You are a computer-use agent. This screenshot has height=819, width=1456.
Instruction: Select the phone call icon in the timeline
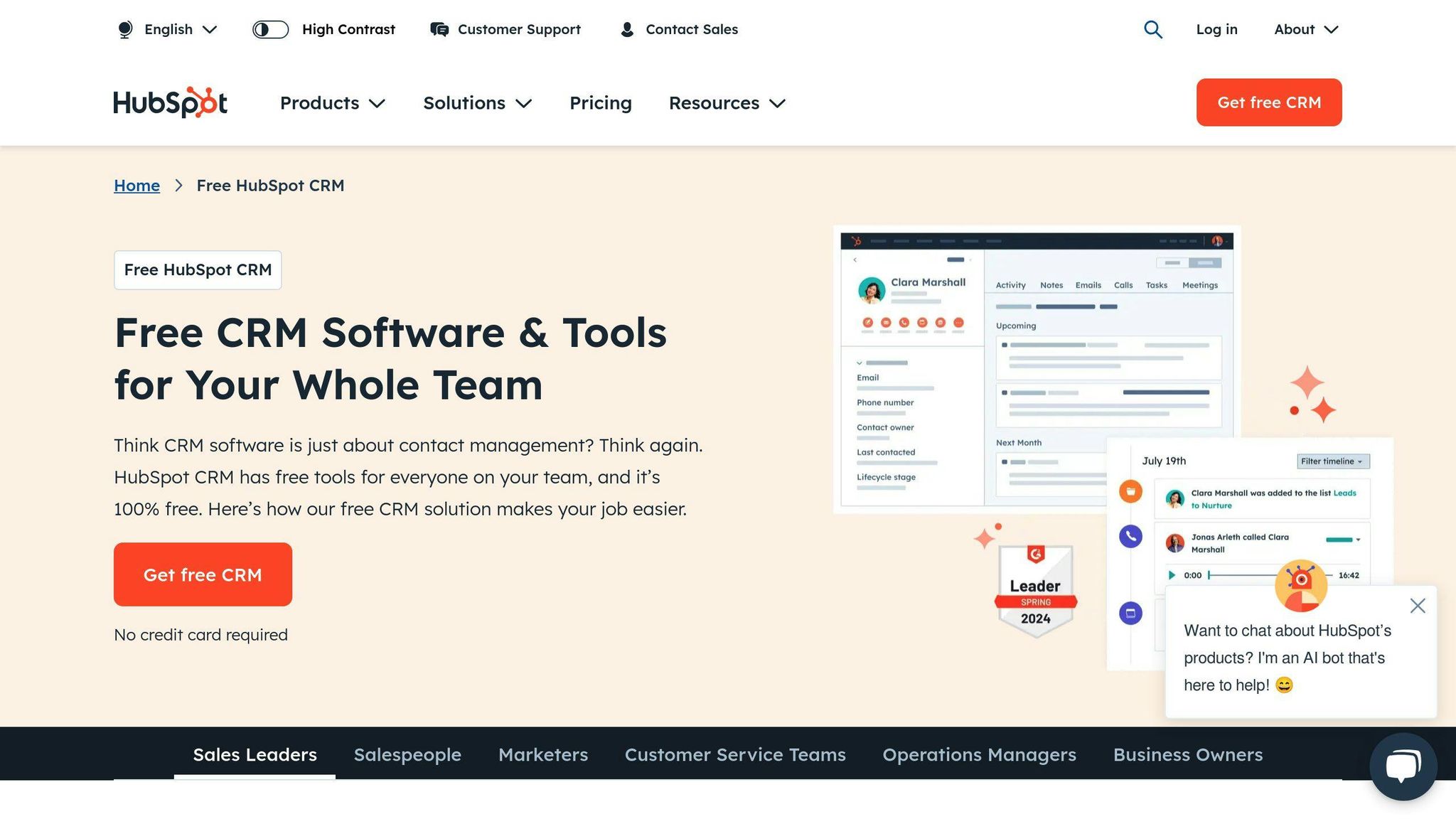(1130, 537)
